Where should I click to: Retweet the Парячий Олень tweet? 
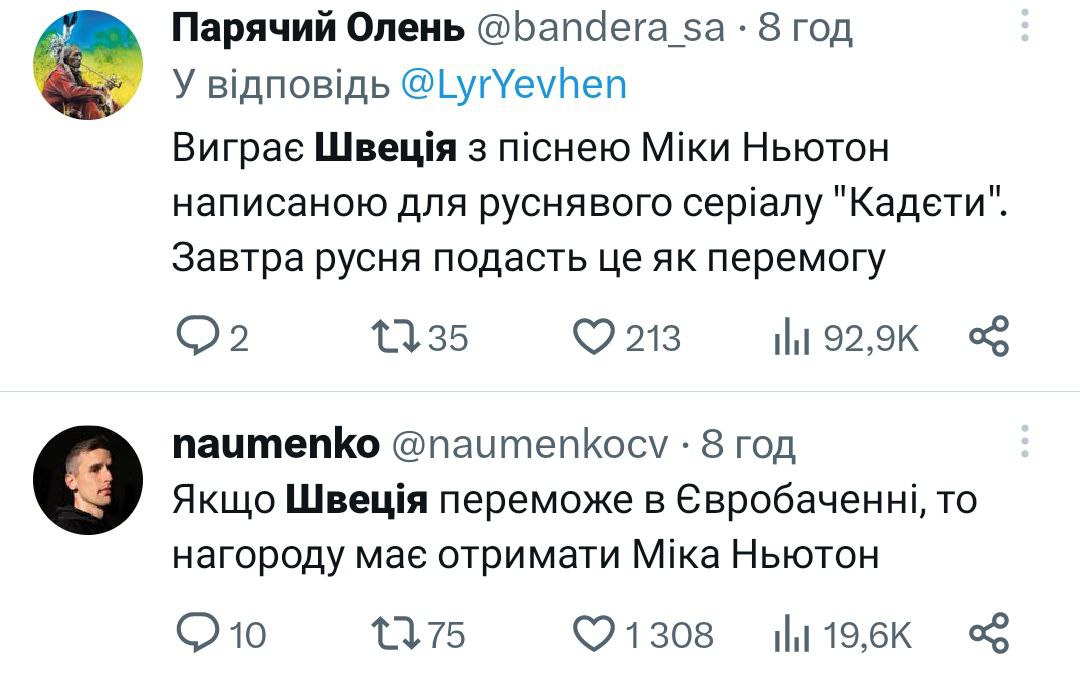pyautogui.click(x=396, y=339)
